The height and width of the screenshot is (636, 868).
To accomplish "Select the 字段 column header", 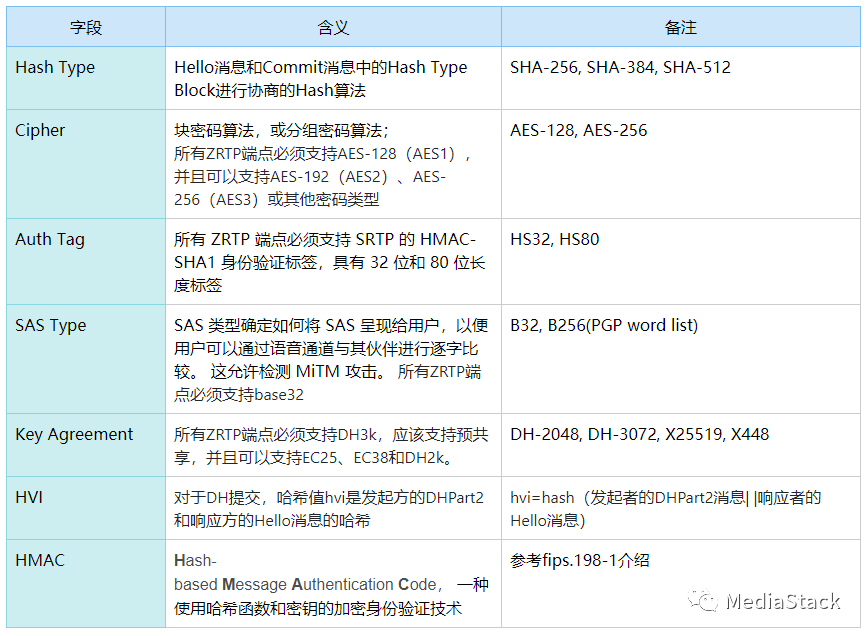I will [x=86, y=28].
